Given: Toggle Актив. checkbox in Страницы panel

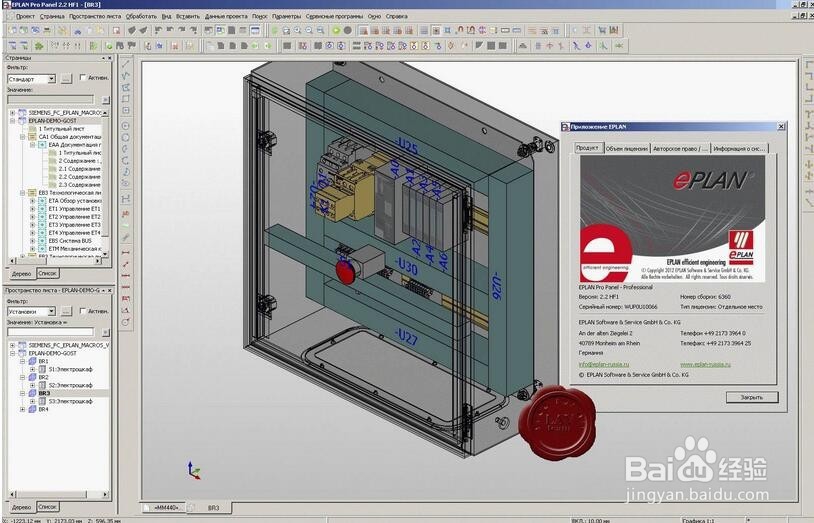Looking at the screenshot, I should click(83, 77).
